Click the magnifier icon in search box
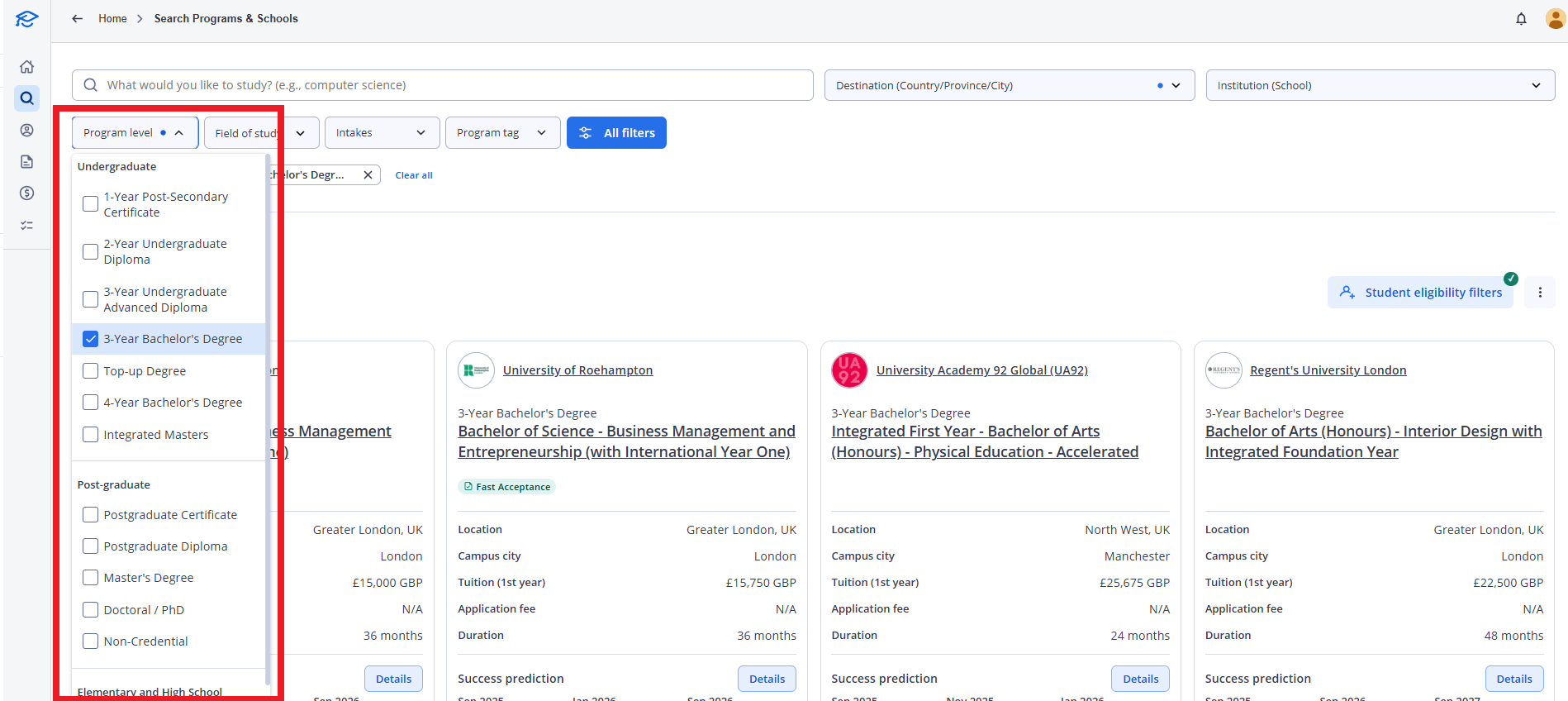The image size is (1568, 701). click(91, 85)
